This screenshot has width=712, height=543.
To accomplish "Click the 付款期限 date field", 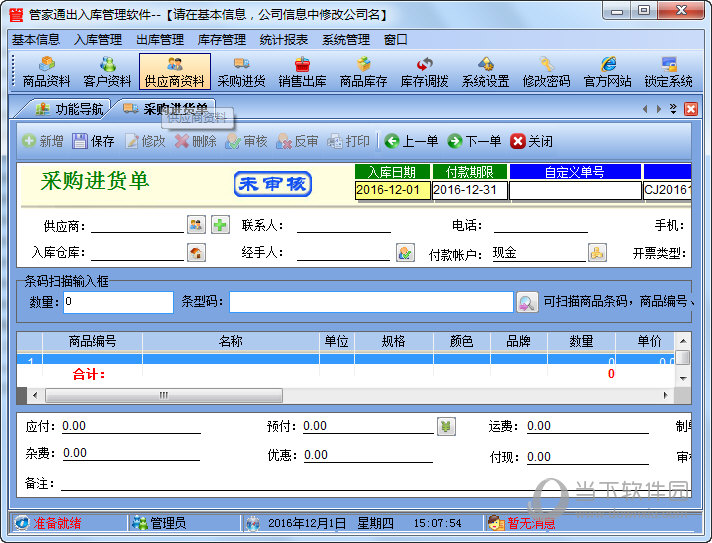I will coord(470,190).
